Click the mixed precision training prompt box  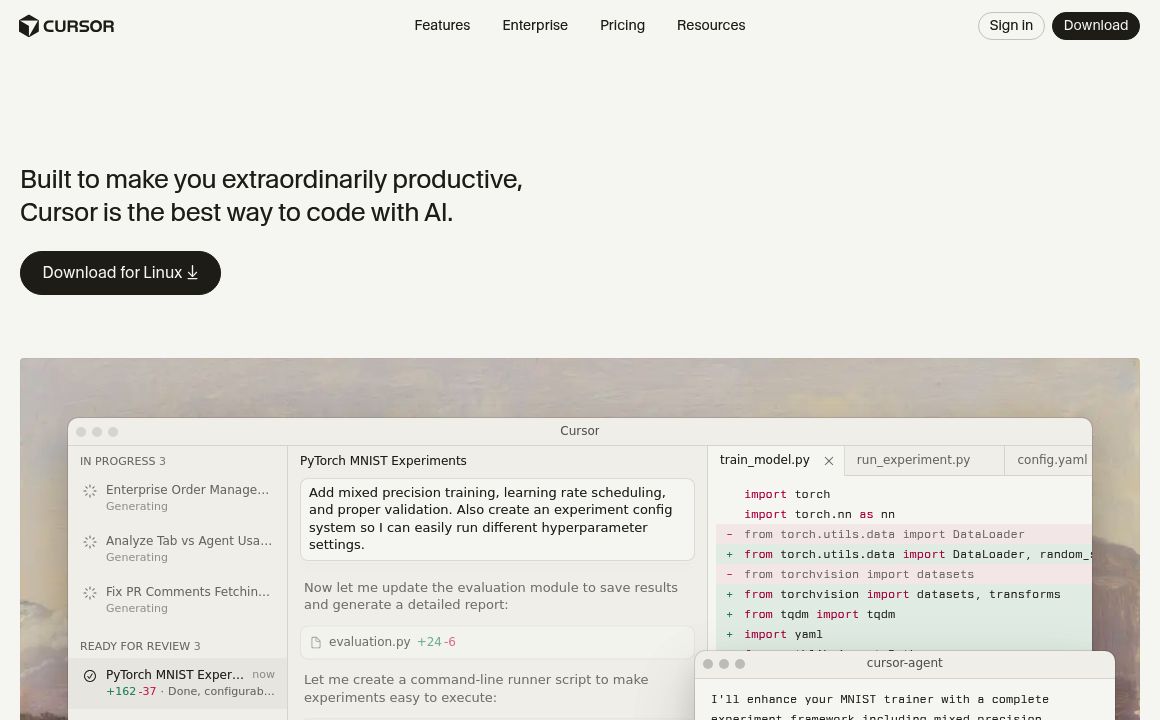click(497, 519)
